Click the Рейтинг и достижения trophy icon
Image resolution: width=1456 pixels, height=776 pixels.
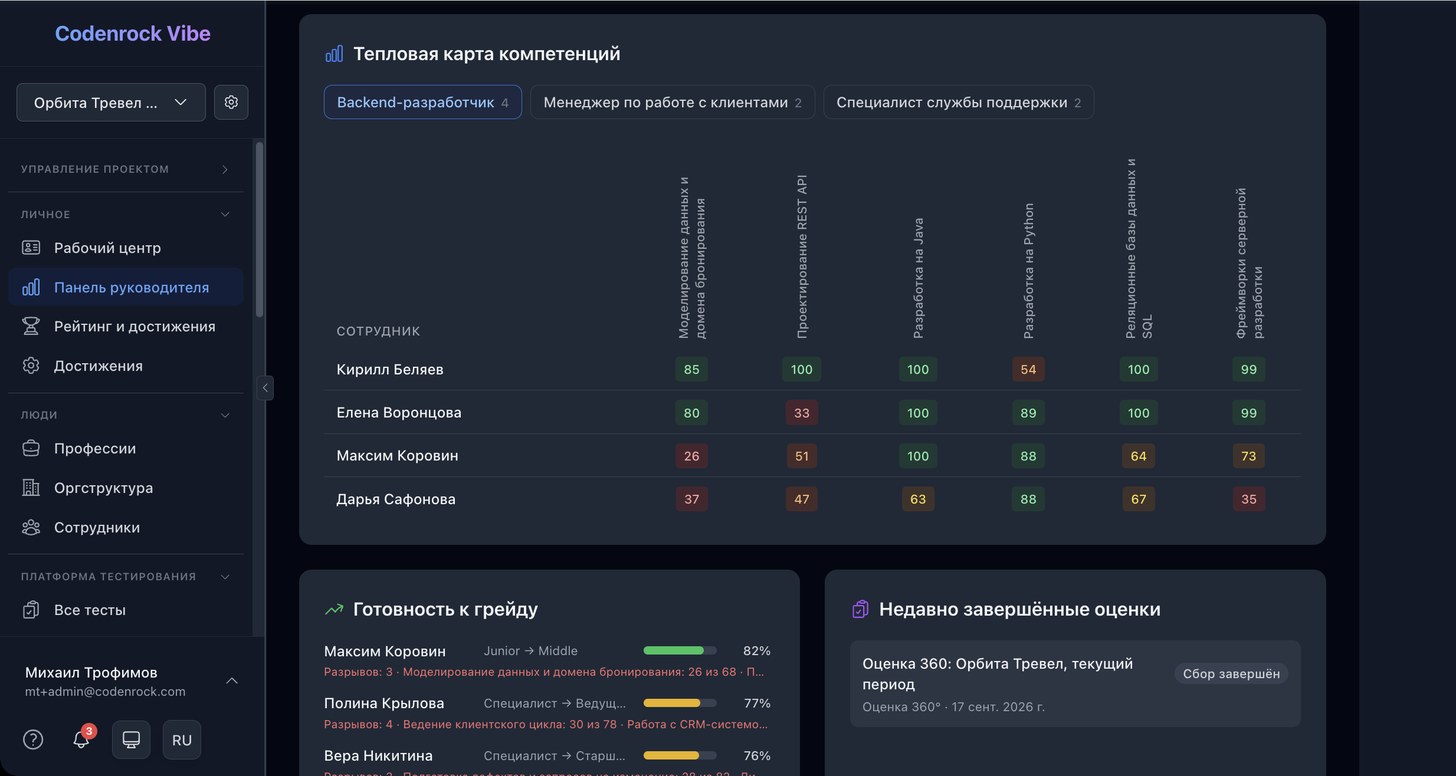point(31,326)
